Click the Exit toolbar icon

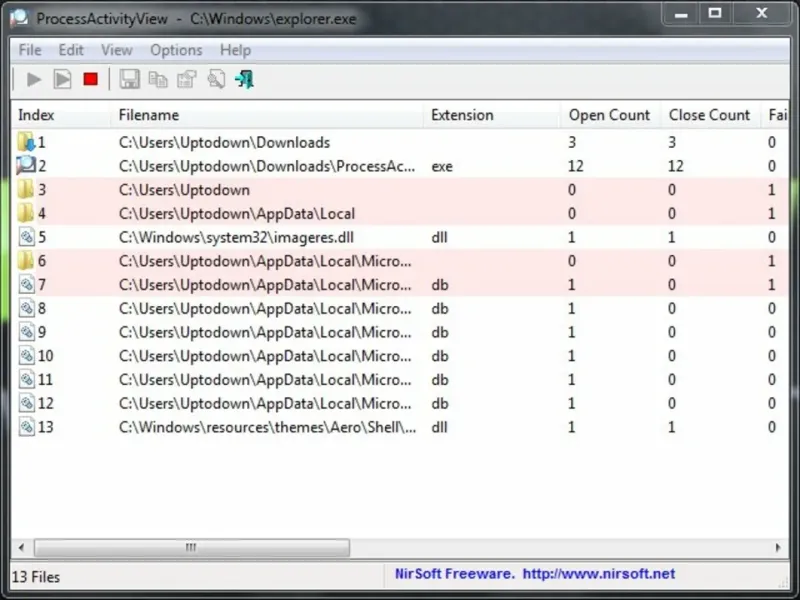244,80
